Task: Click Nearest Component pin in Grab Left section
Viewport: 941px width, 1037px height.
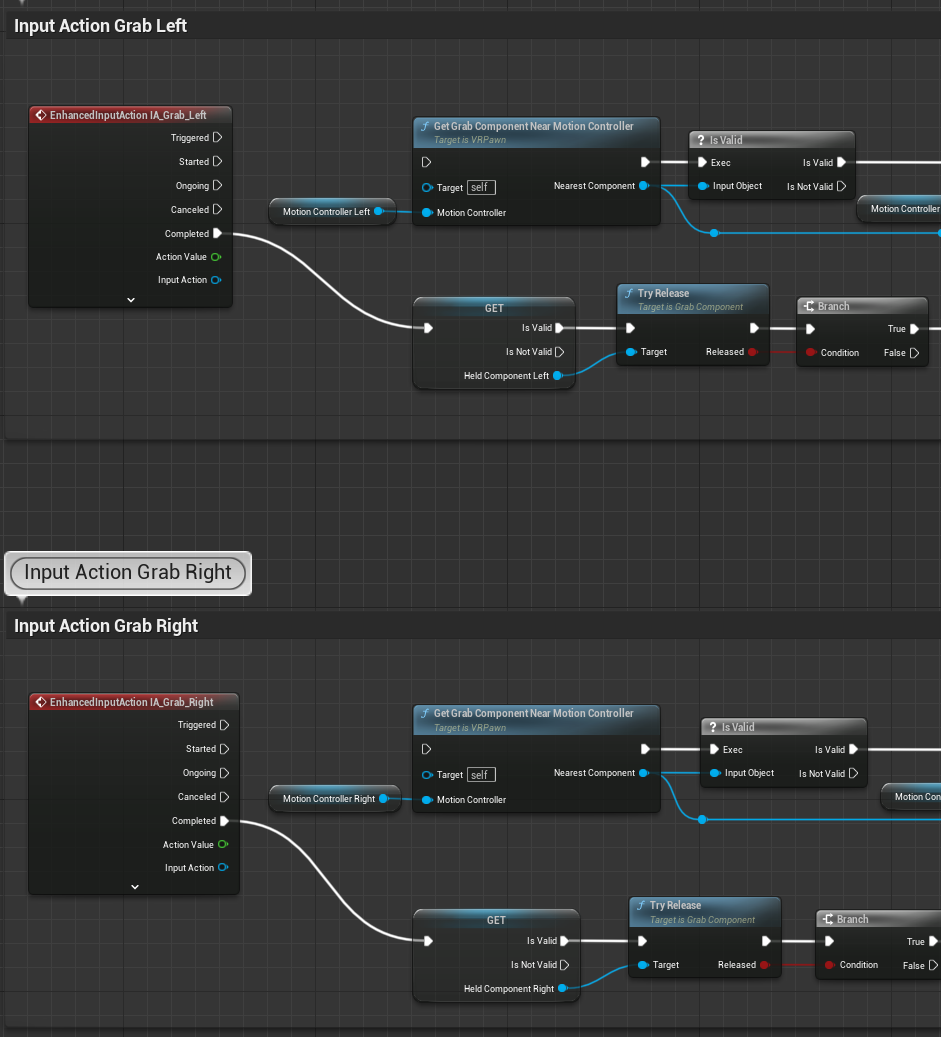Action: click(644, 186)
